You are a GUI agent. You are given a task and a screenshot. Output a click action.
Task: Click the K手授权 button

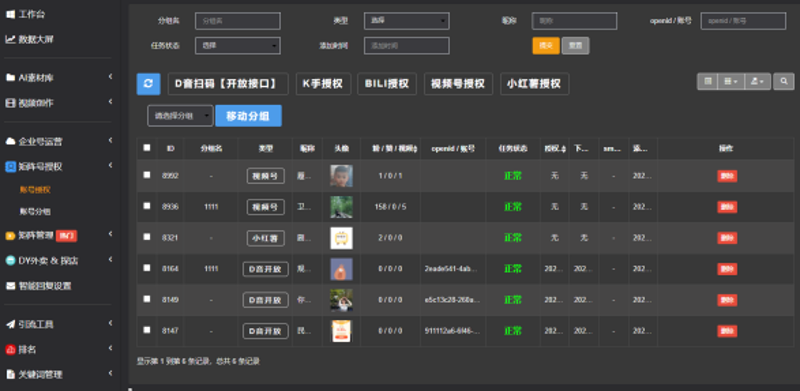coord(323,84)
